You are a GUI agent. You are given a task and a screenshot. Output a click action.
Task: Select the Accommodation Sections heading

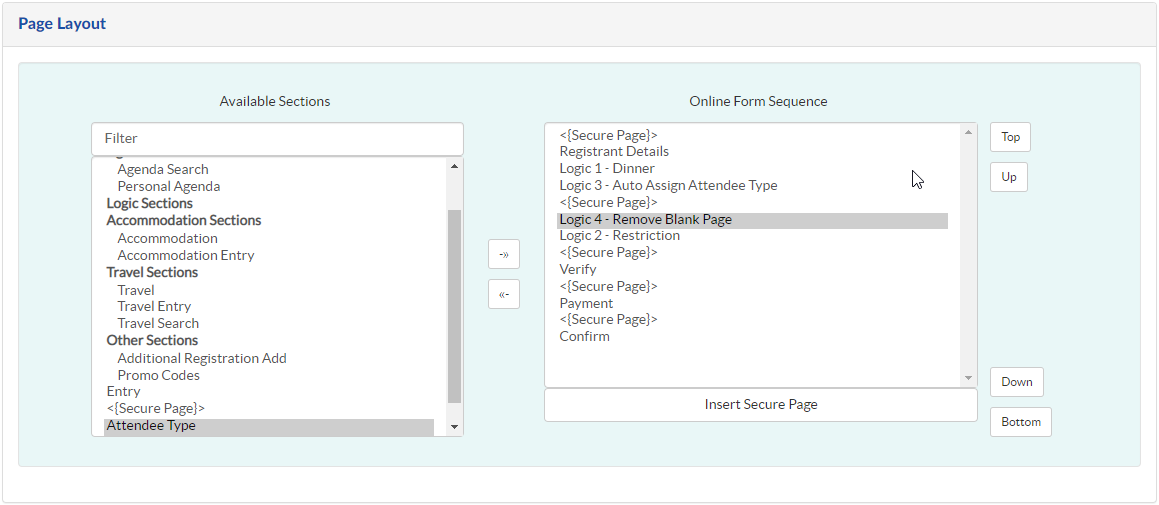point(183,220)
